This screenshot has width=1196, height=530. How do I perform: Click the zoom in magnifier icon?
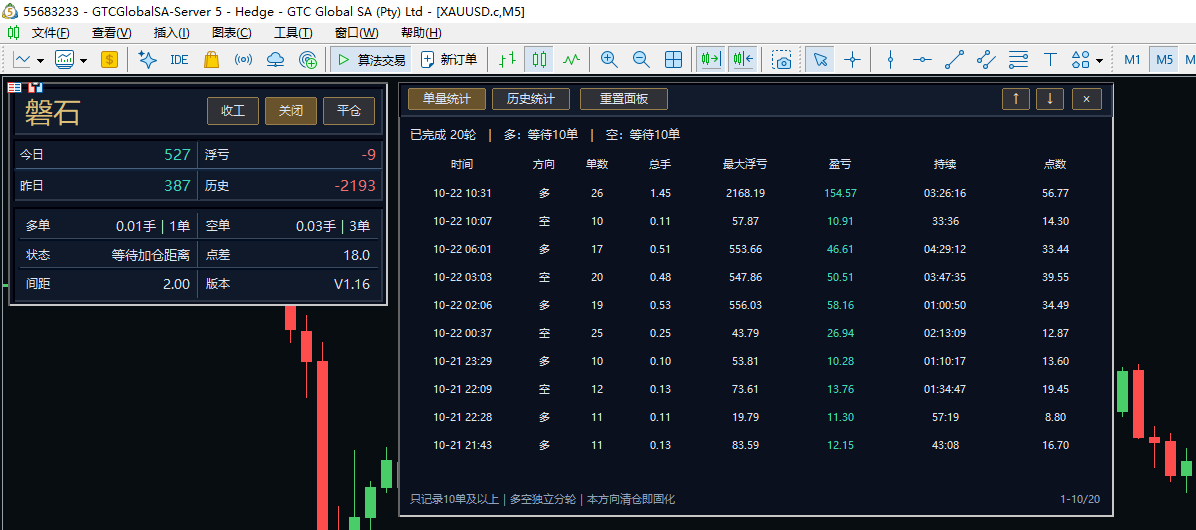(x=609, y=59)
